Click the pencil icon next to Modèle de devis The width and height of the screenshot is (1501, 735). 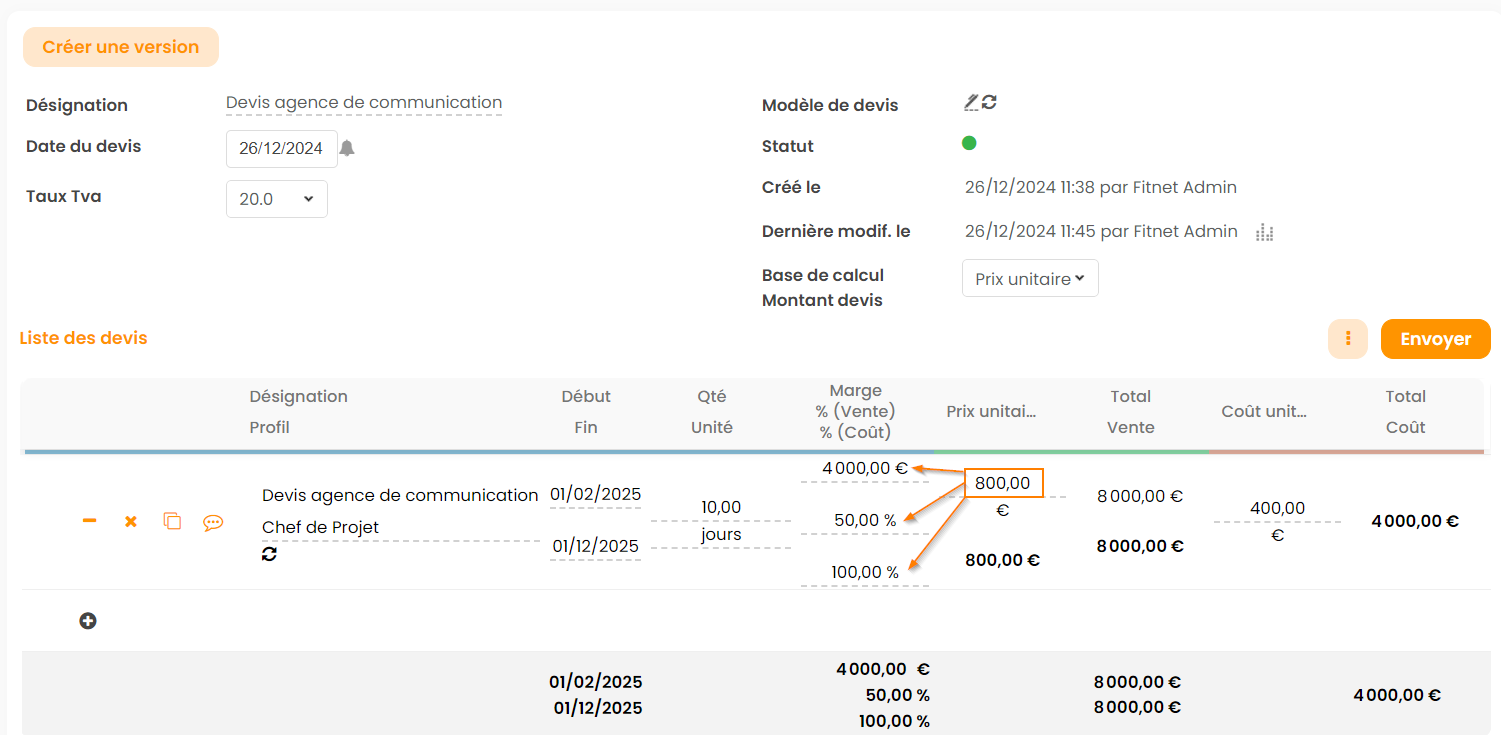click(x=971, y=102)
